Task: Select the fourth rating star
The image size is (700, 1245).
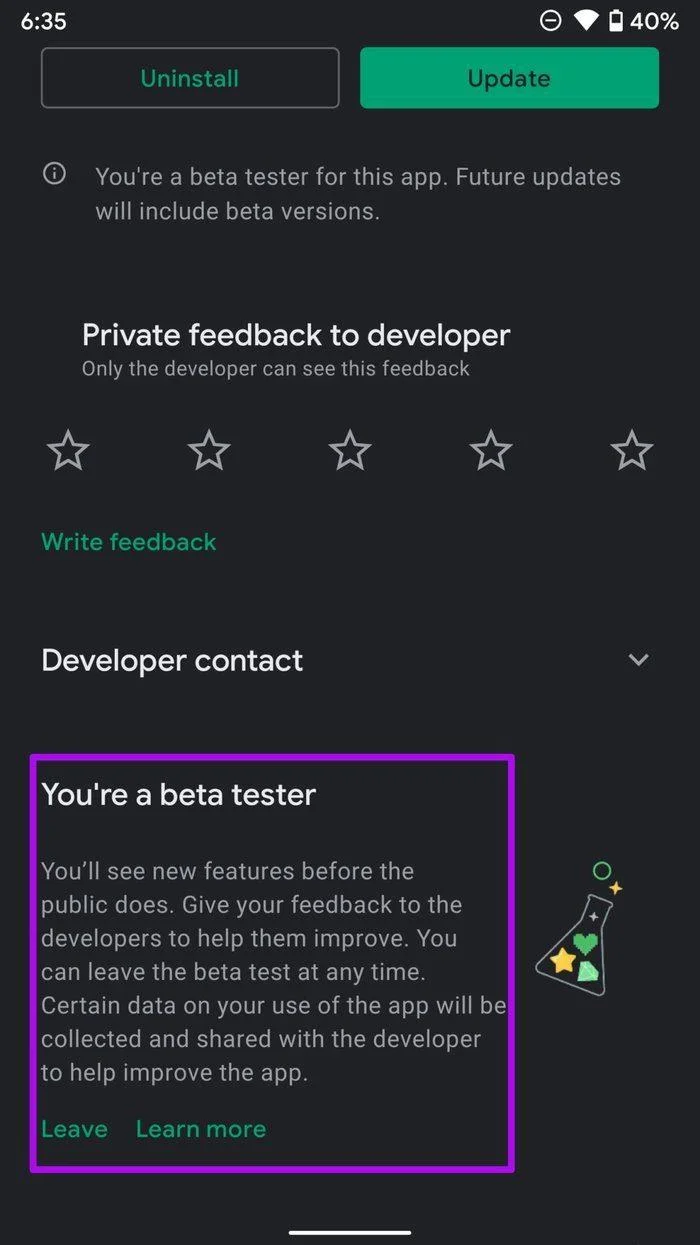Action: (x=491, y=451)
